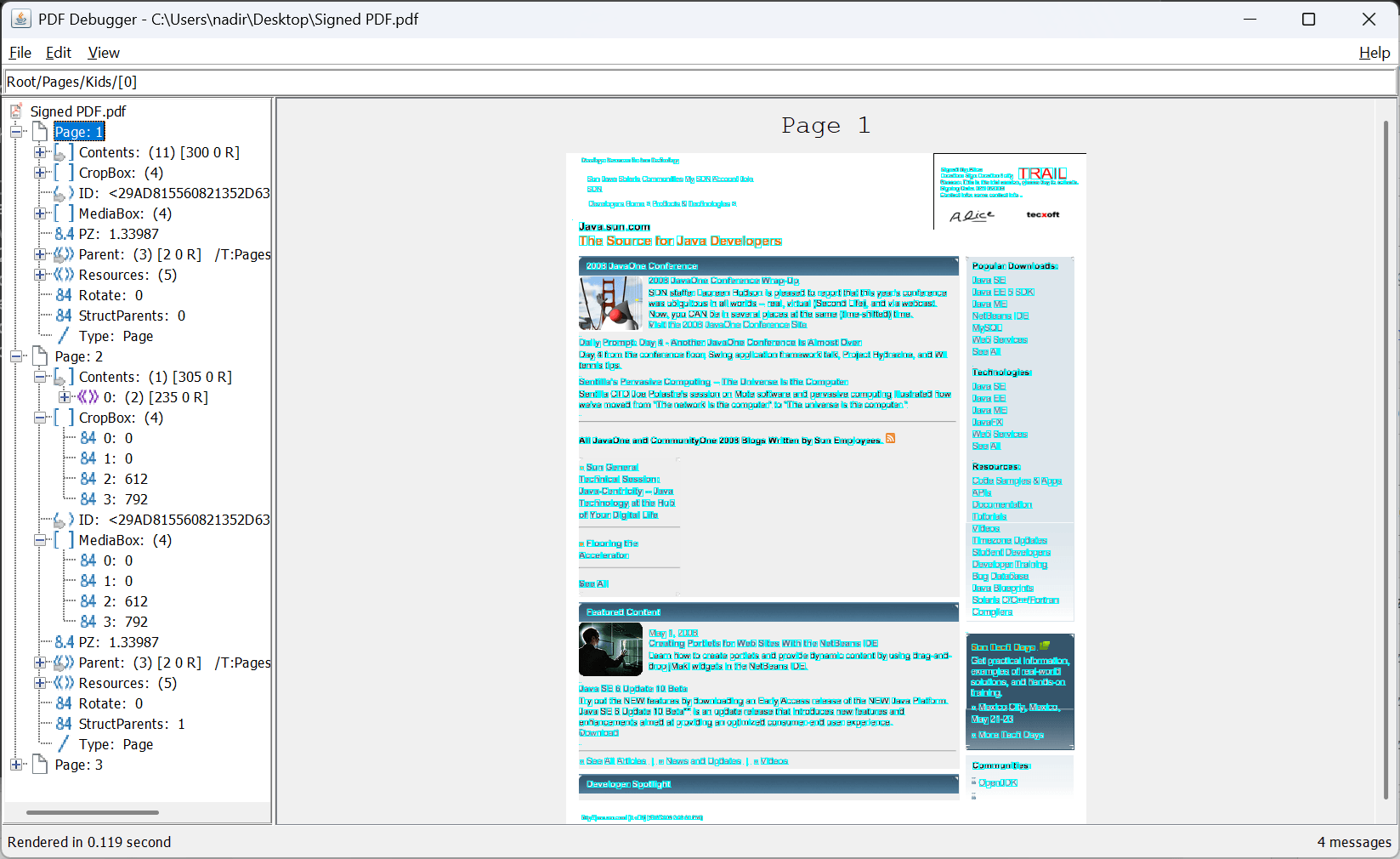Click the 'Featured Content' header in rendered page
This screenshot has height=859, width=1400.
623,612
